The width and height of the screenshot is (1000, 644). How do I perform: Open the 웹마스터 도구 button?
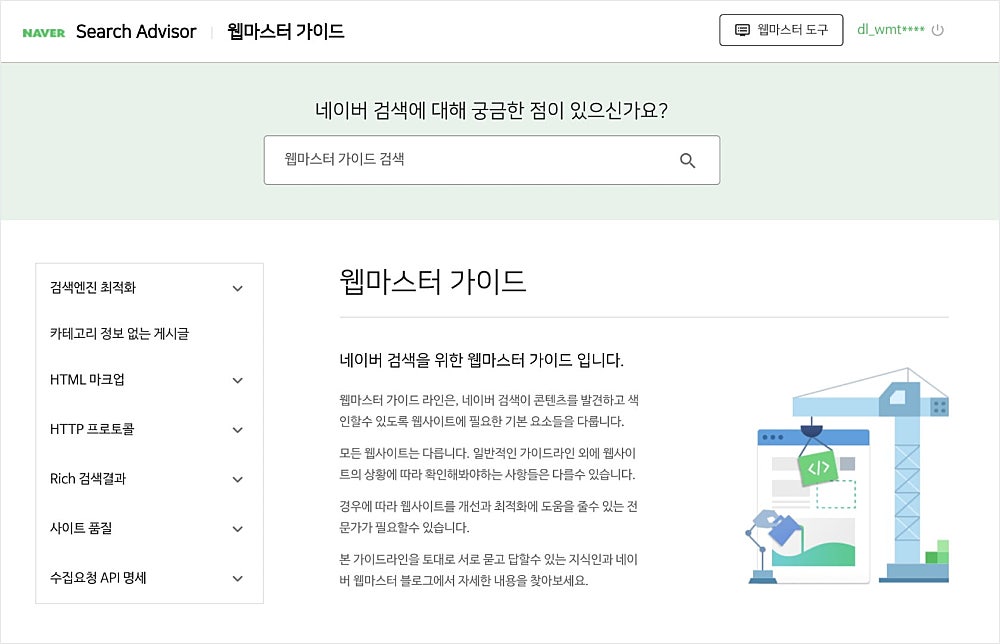coord(781,30)
